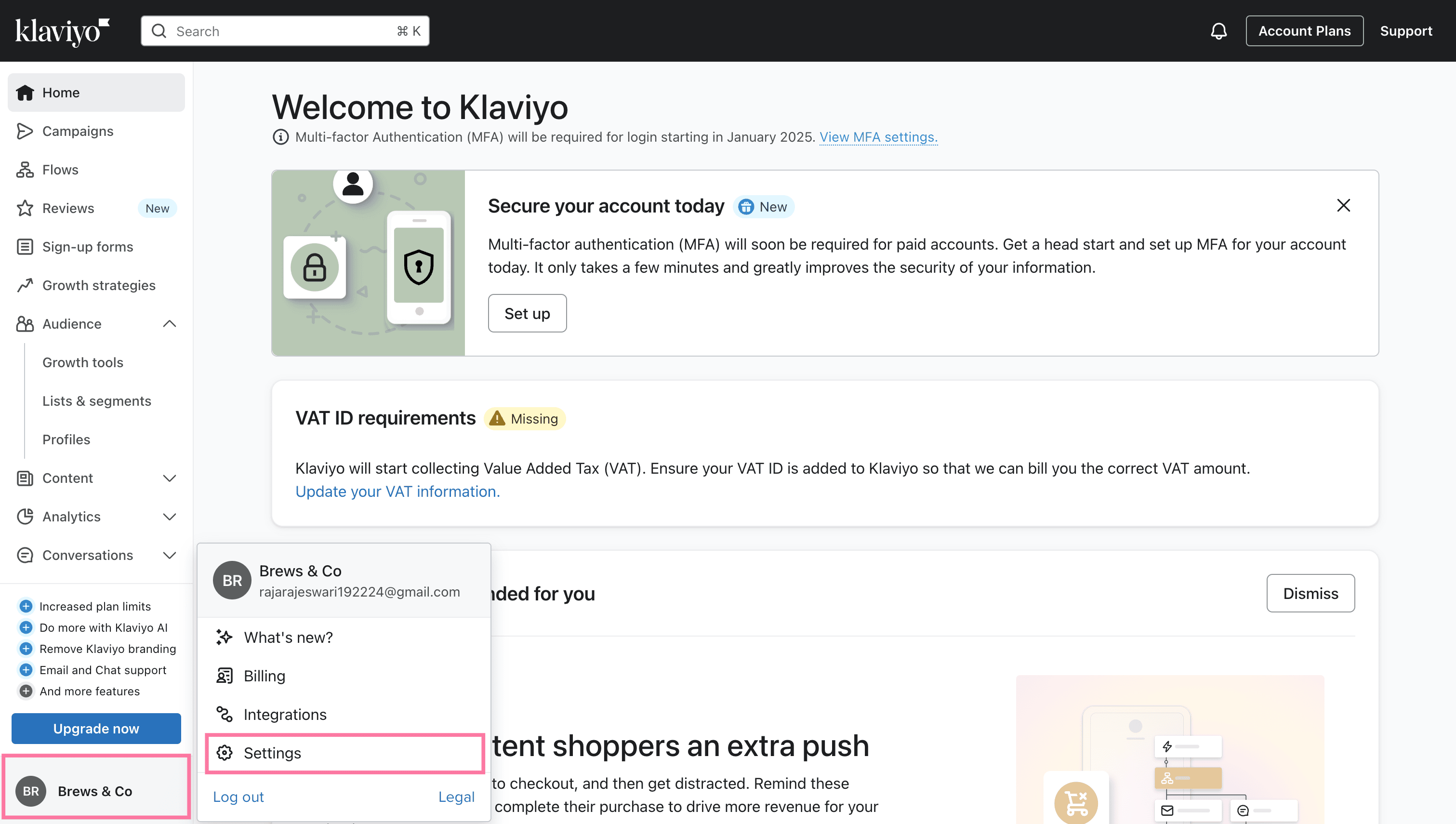Open notifications bell
1456x824 pixels.
(x=1218, y=31)
